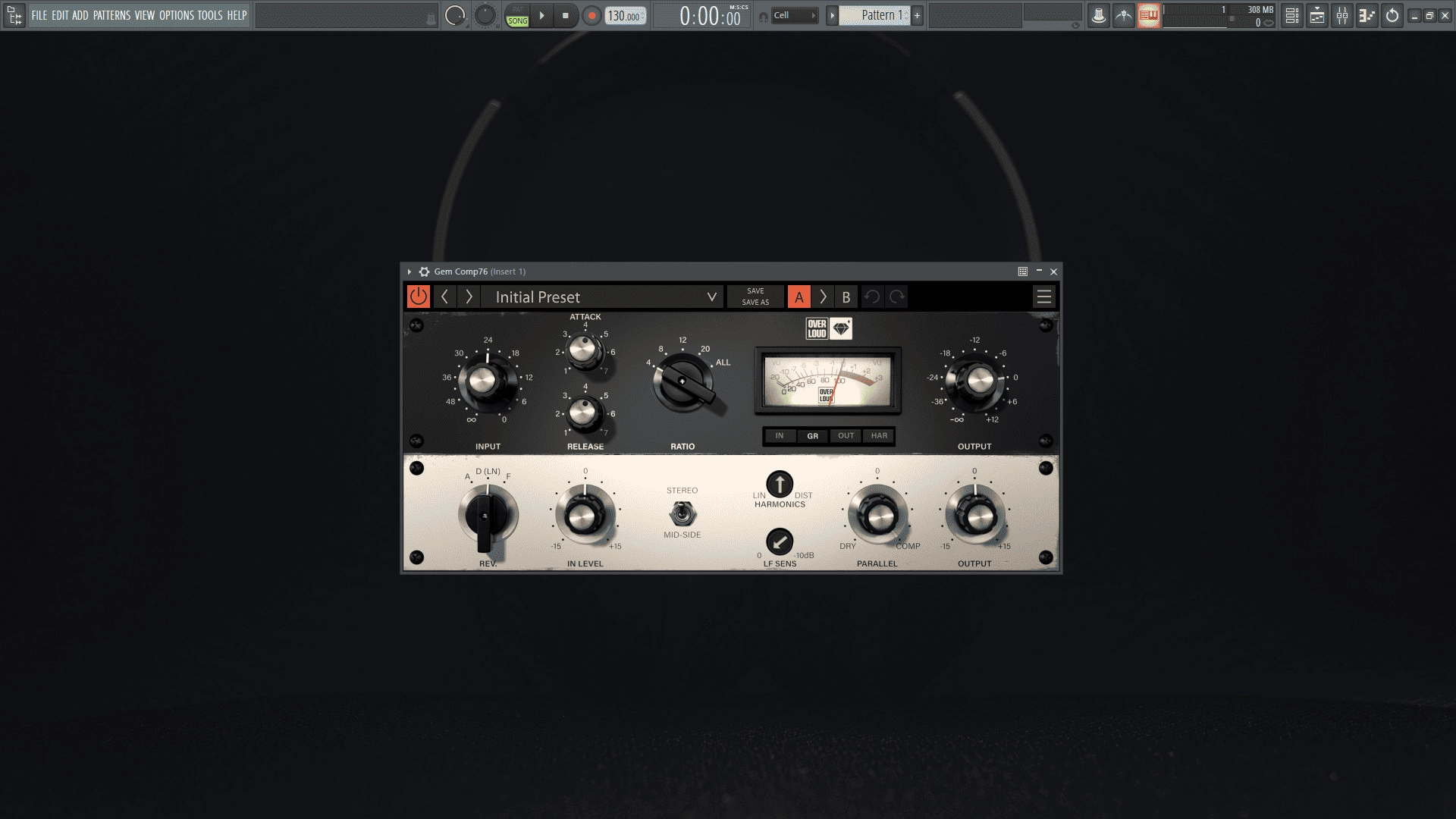Open the HELP menu

pyautogui.click(x=237, y=15)
